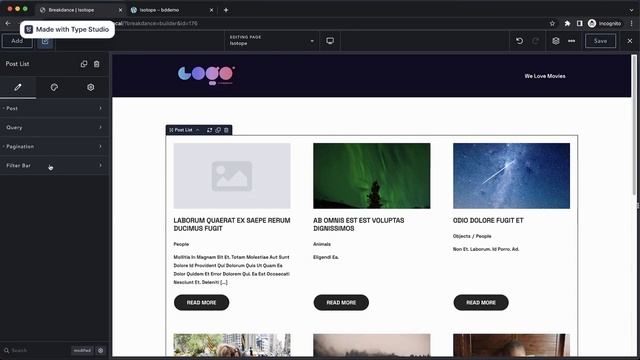Toggle the browser side panel icon
Screen dimensions: 640x360
point(579,24)
